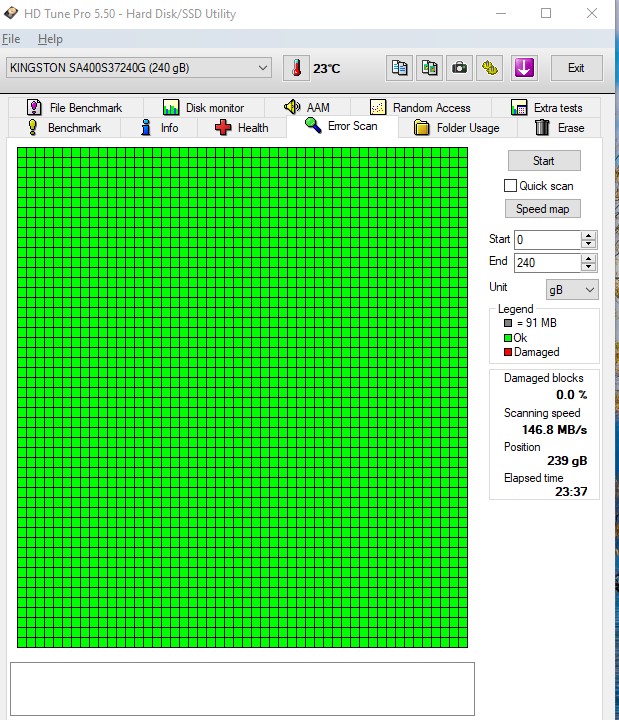Click the camera save screenshot icon
This screenshot has height=720, width=619.
coord(459,68)
